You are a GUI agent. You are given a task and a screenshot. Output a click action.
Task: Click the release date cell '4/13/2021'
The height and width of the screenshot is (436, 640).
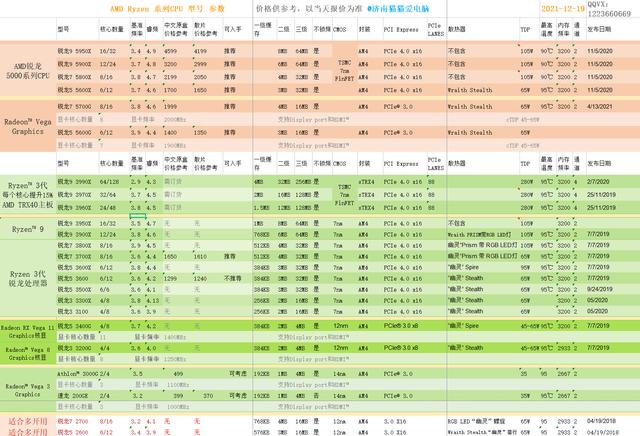pyautogui.click(x=600, y=107)
